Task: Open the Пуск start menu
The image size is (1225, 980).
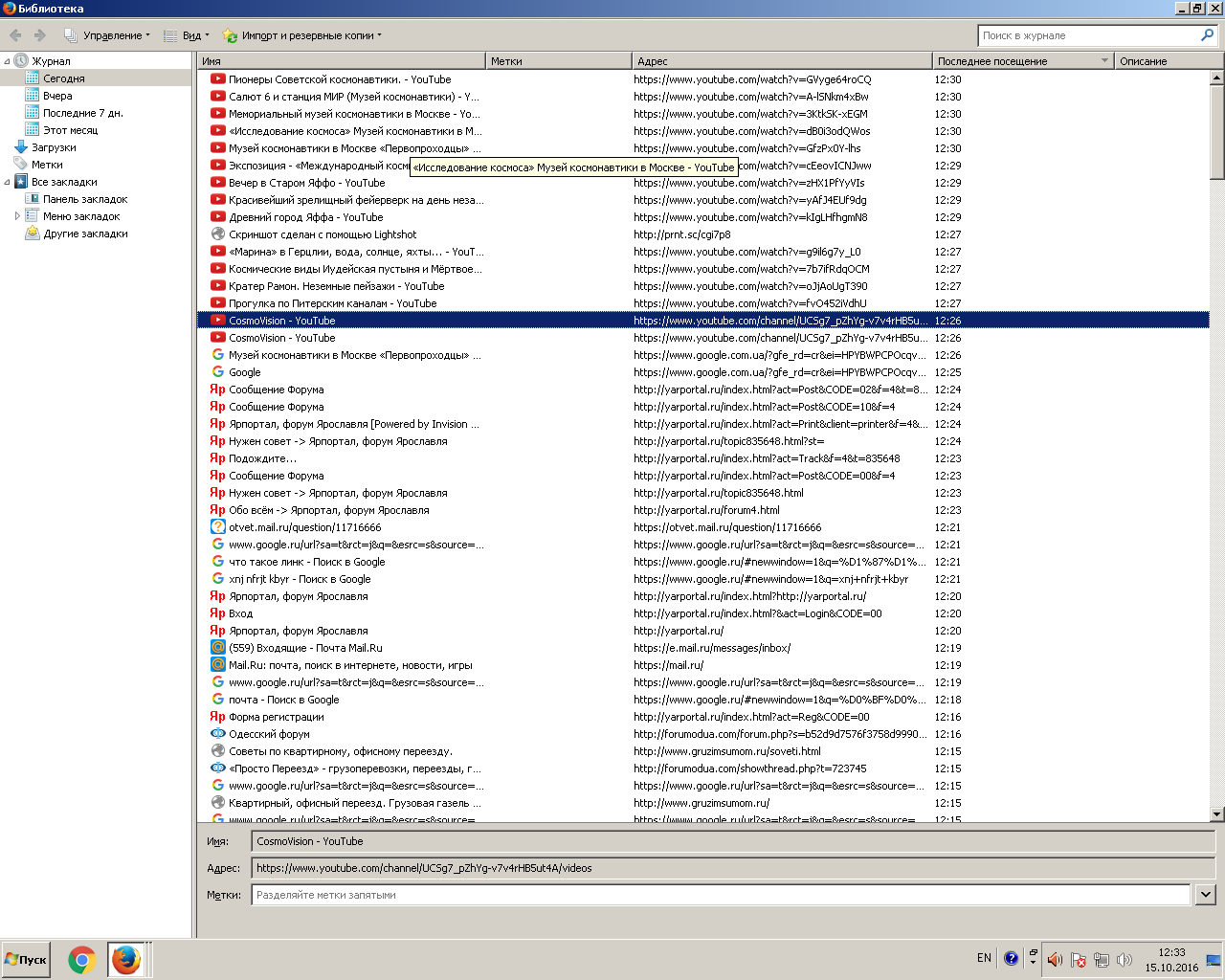Action: (26, 960)
